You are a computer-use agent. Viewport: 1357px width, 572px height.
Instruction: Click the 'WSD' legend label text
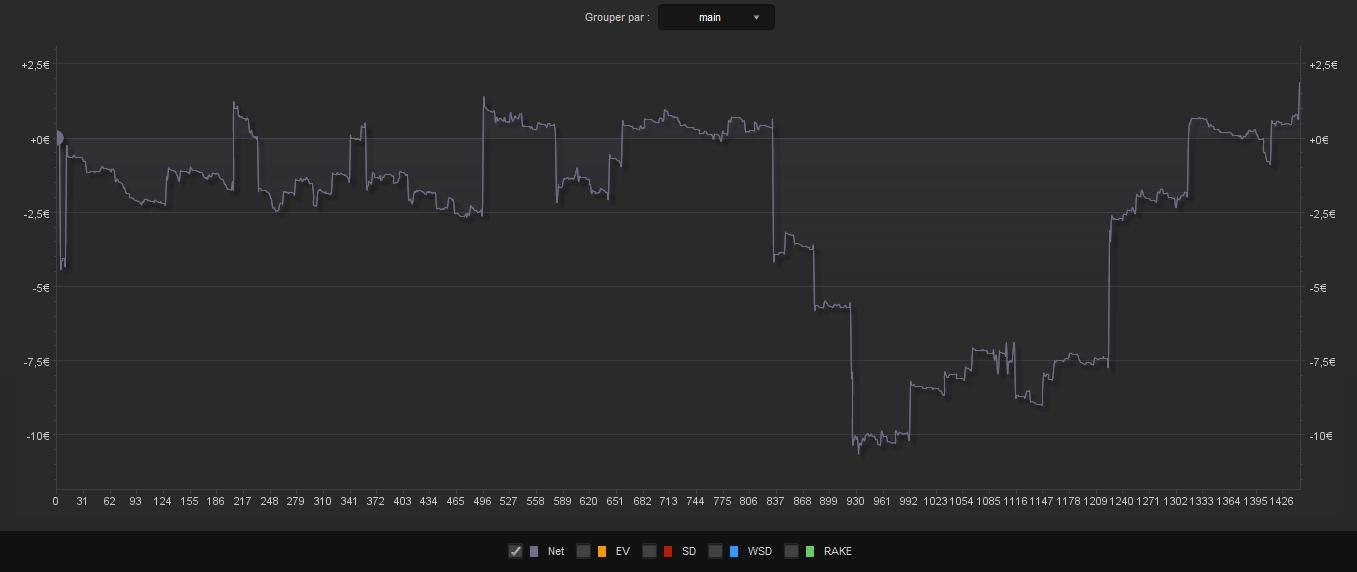click(x=760, y=551)
